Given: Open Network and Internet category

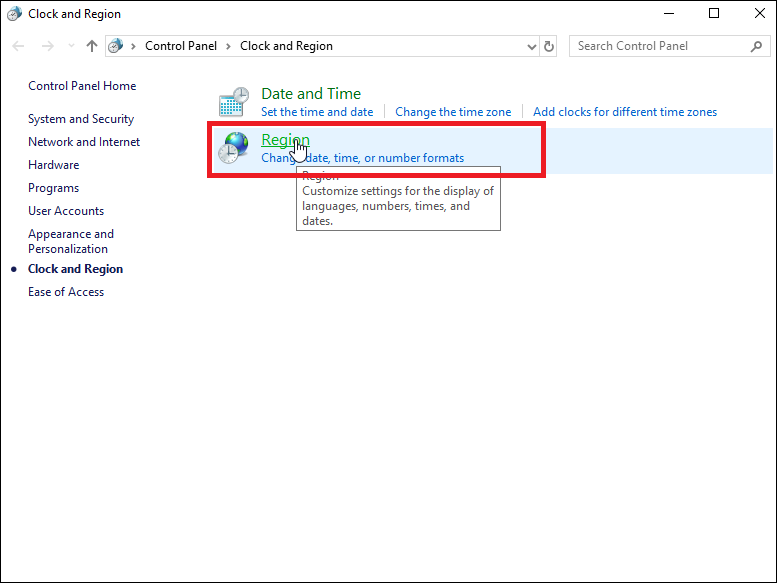Looking at the screenshot, I should [x=84, y=142].
